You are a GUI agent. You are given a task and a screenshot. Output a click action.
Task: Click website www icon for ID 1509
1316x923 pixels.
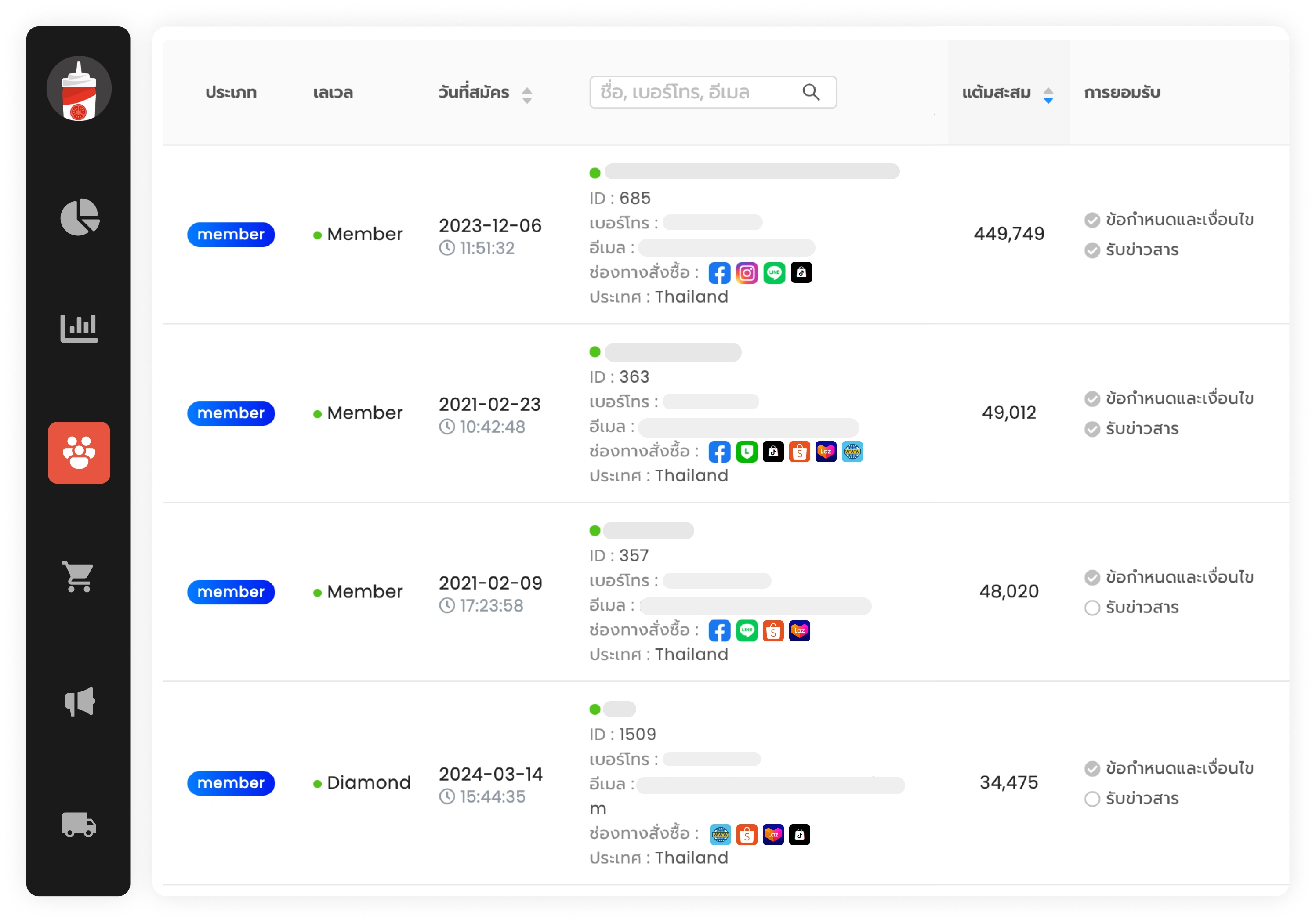[721, 834]
